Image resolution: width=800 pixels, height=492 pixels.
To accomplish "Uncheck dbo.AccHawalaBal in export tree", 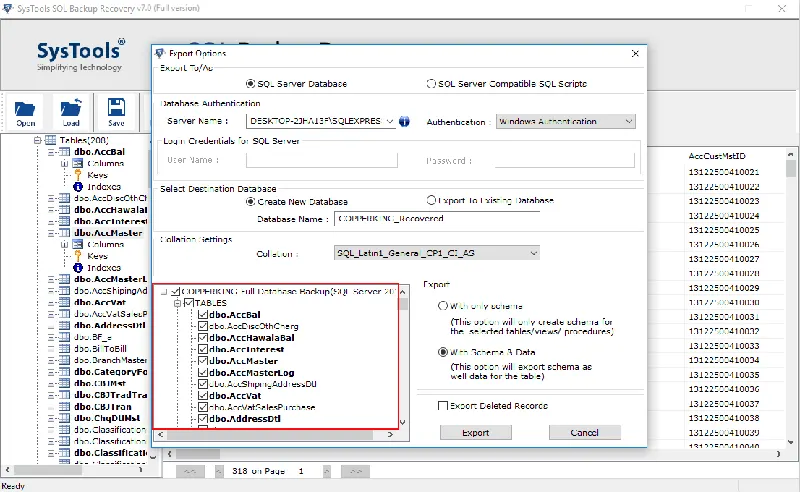I will [203, 337].
